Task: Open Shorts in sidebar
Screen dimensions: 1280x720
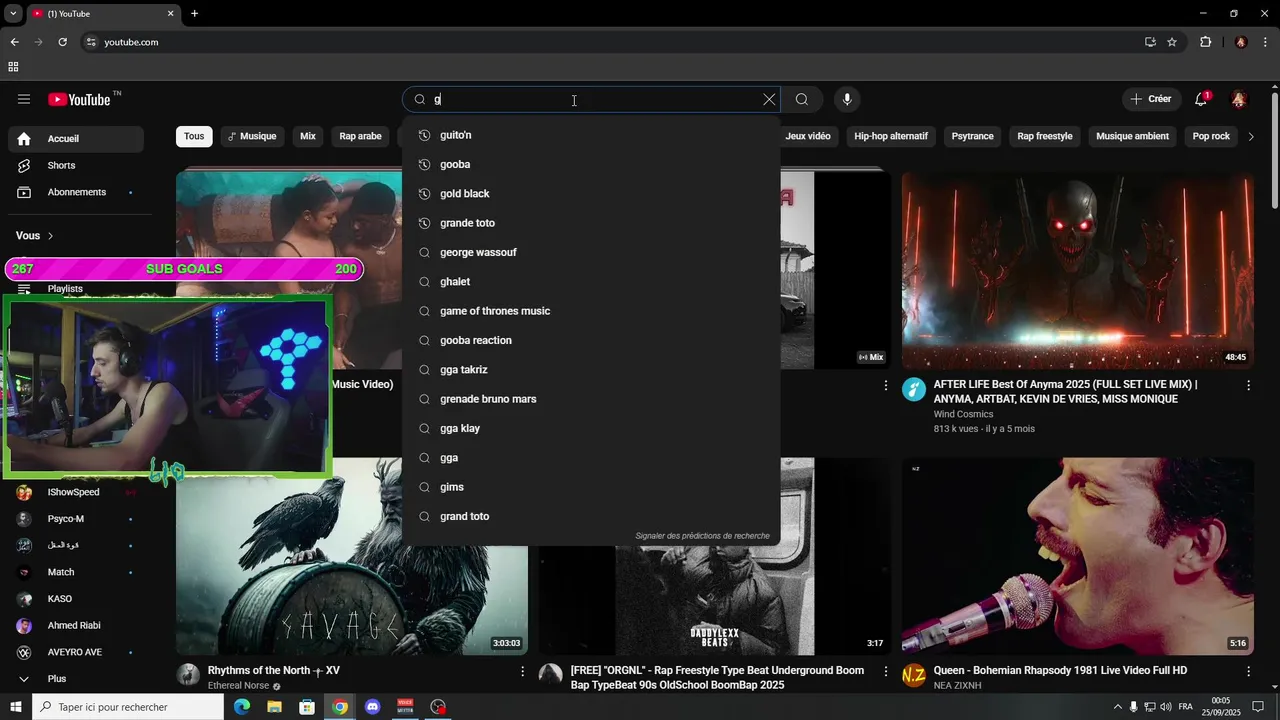Action: (76, 165)
